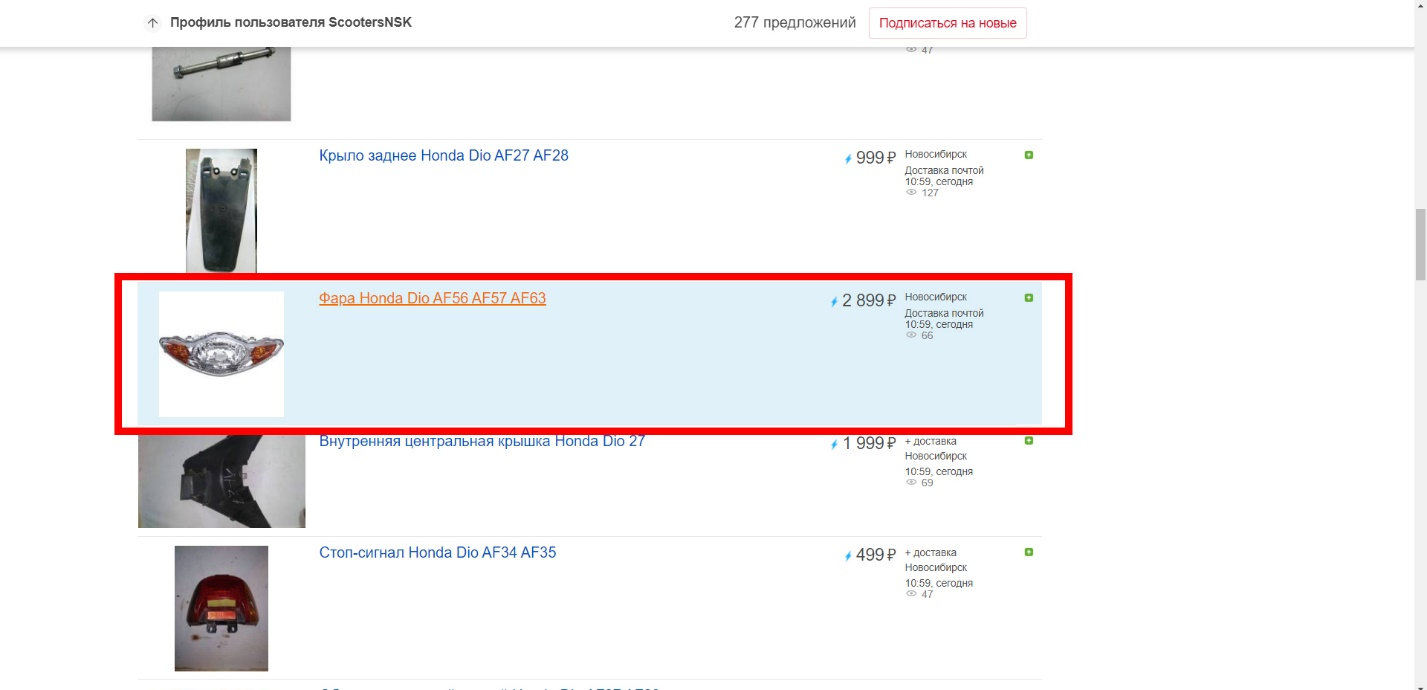1427x690 pixels.
Task: Click the eye views icon showing 66
Action: 911,336
